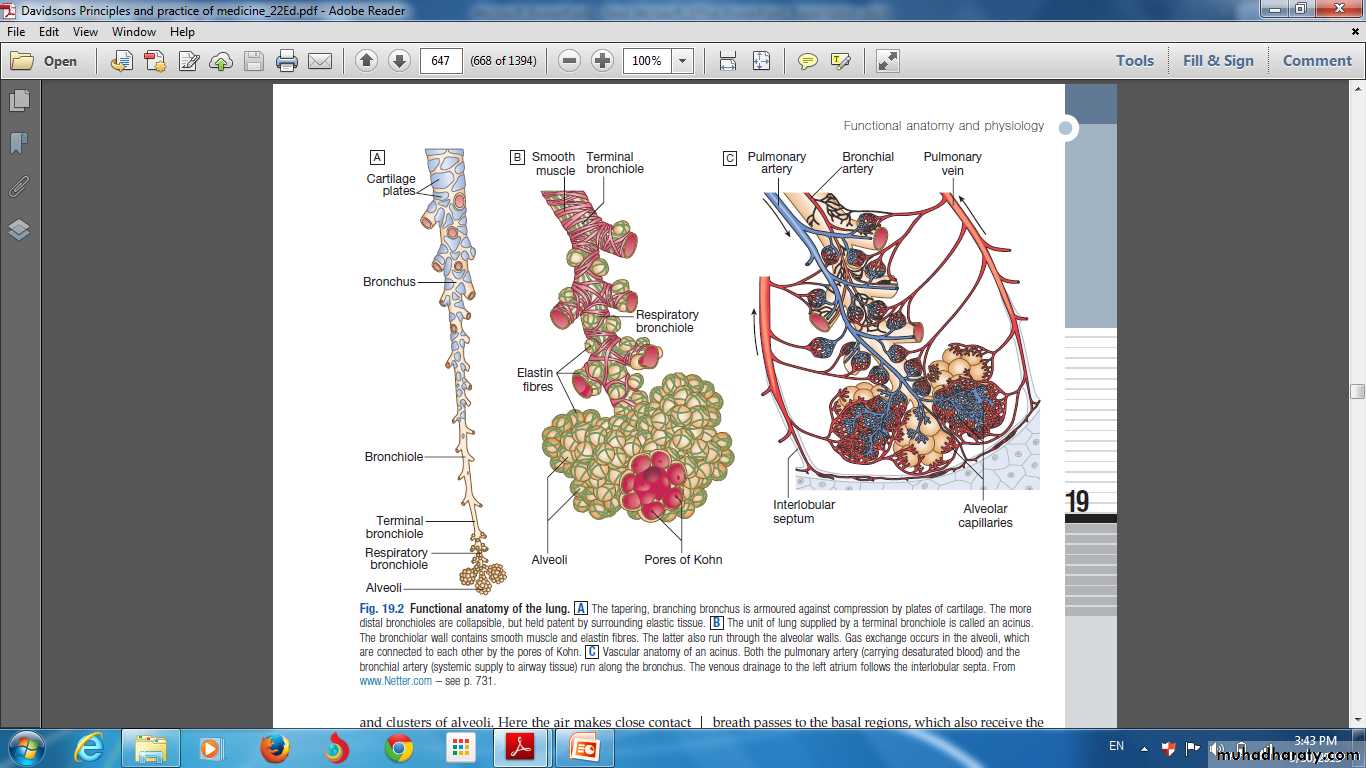
Task: Click the Print file icon
Action: pyautogui.click(x=287, y=61)
